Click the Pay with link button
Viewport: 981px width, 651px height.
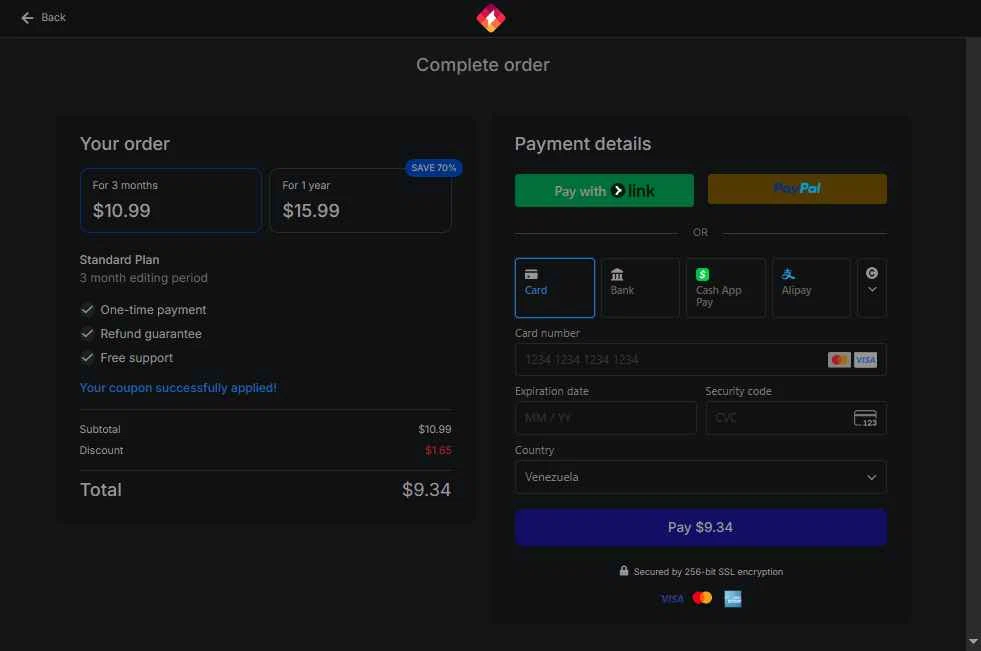(604, 190)
